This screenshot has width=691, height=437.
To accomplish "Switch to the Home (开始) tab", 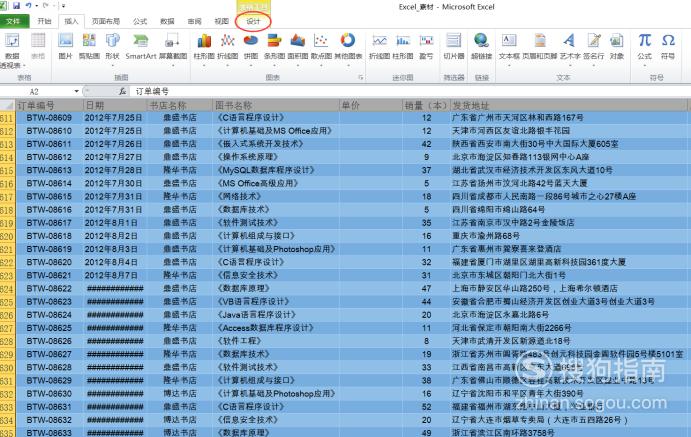I will tap(45, 21).
